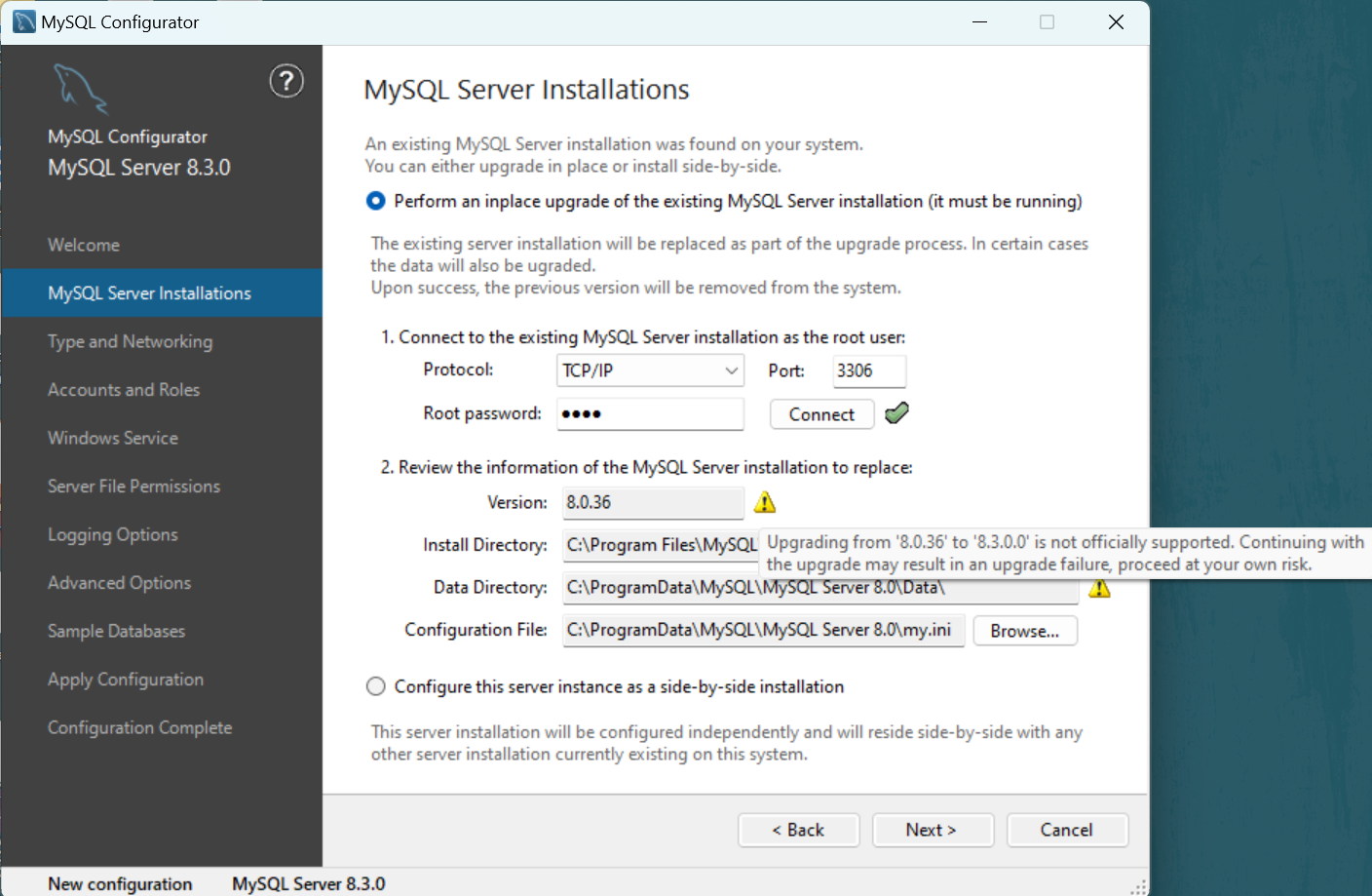Click the Root password field
This screenshot has height=896, width=1372.
coord(650,413)
